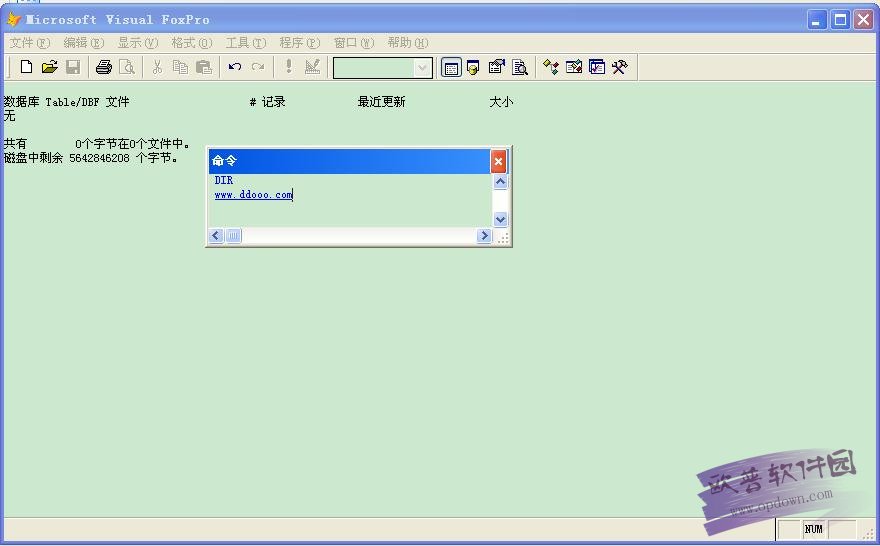The image size is (880, 546).
Task: Open the 窗口(W) menu
Action: 354,43
